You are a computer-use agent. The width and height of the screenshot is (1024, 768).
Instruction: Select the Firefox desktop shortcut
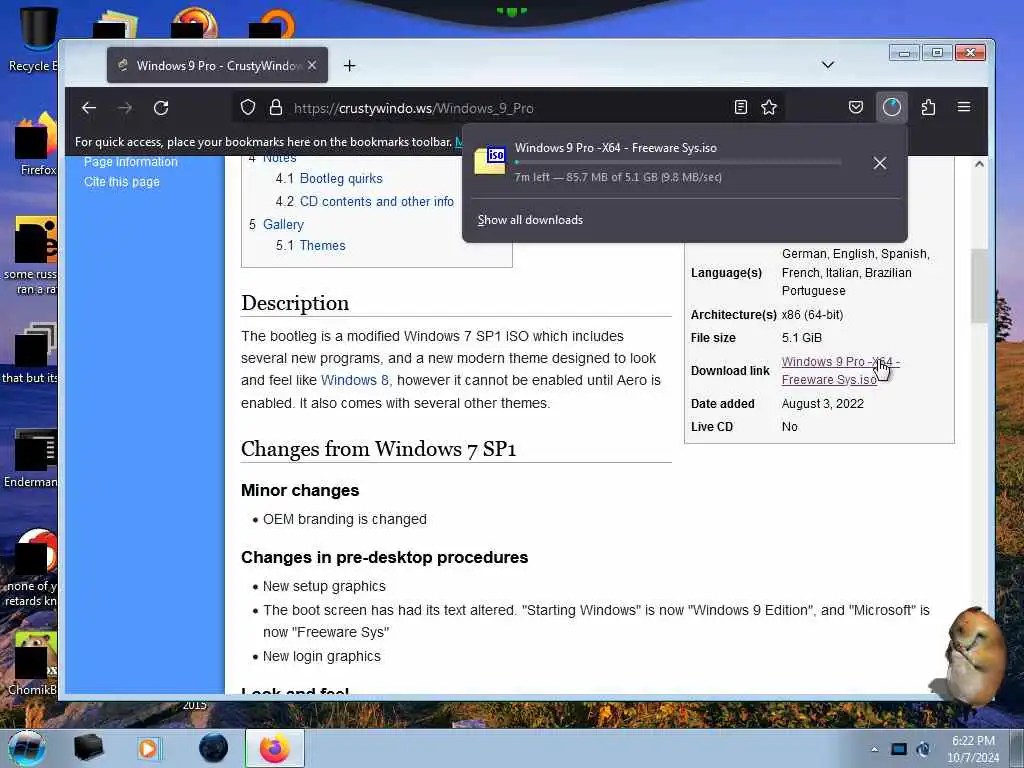coord(37,144)
